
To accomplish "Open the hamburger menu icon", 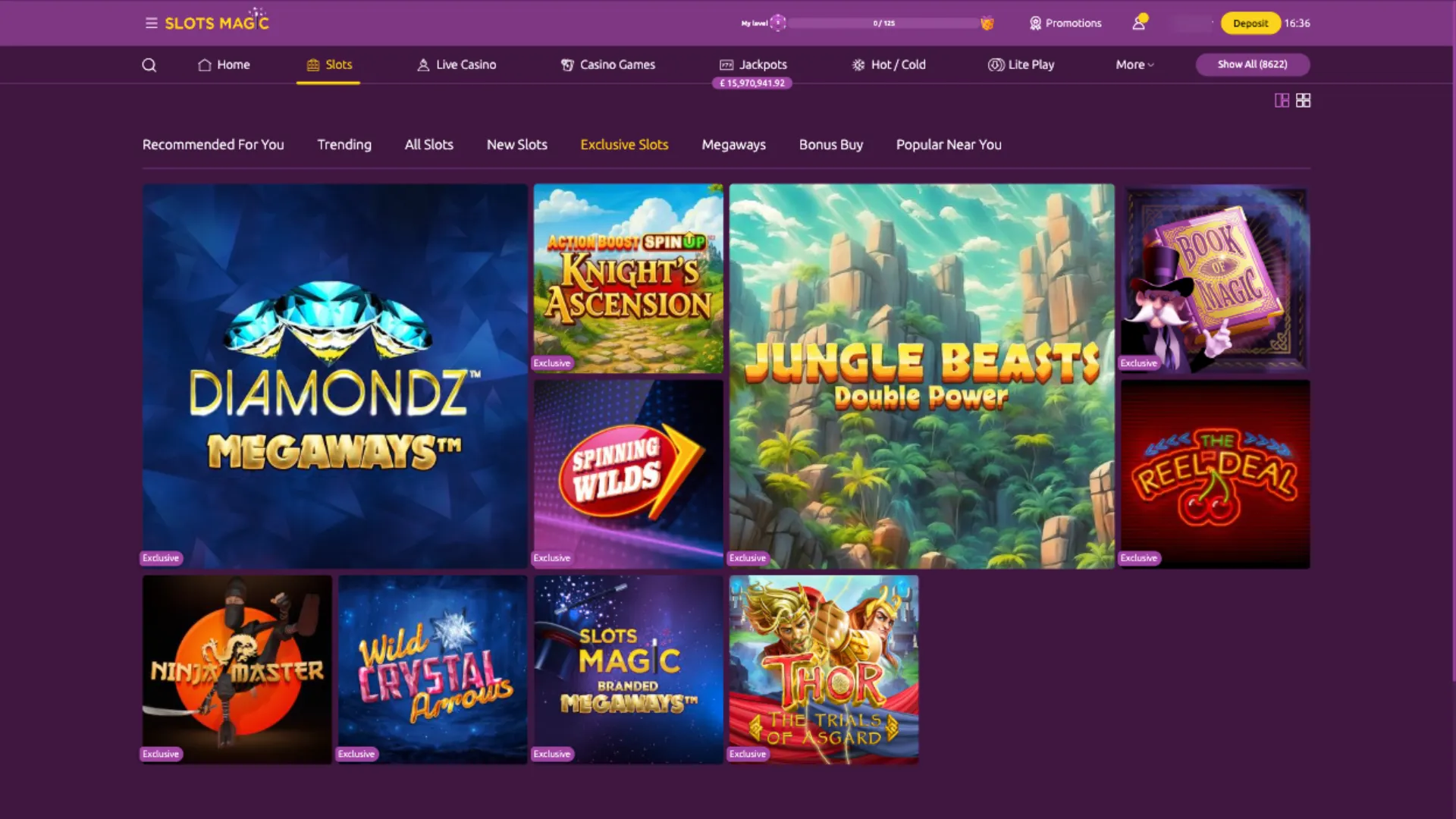I will point(152,23).
